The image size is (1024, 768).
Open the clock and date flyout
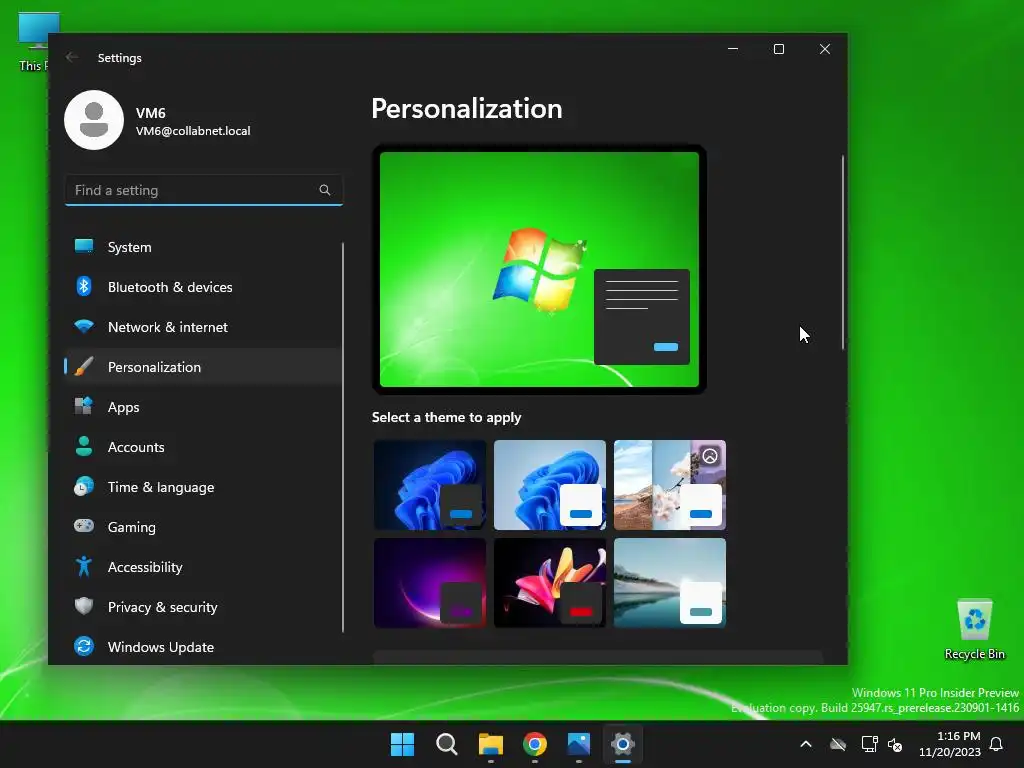[950, 744]
